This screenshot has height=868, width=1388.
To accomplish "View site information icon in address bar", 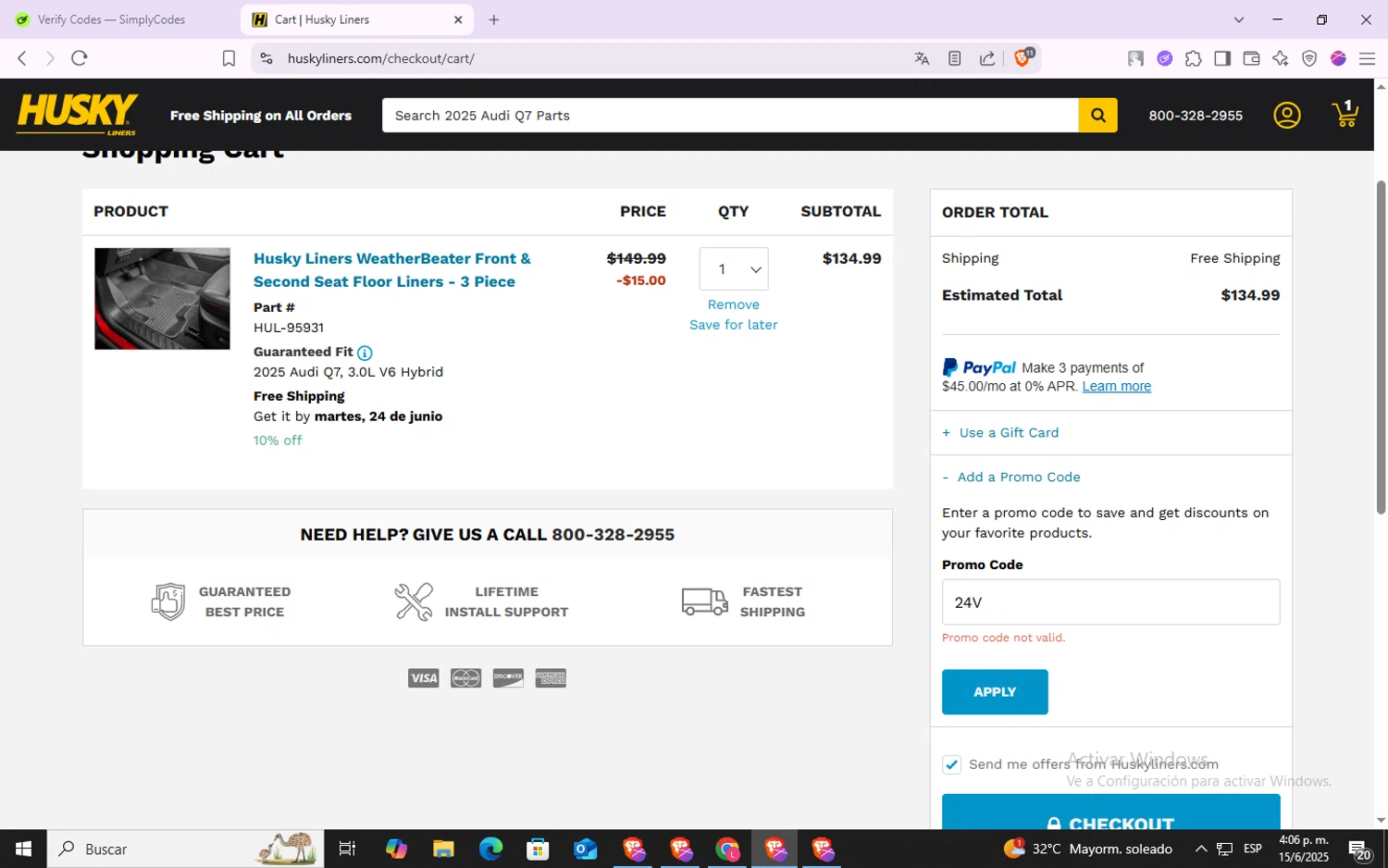I will click(x=266, y=58).
